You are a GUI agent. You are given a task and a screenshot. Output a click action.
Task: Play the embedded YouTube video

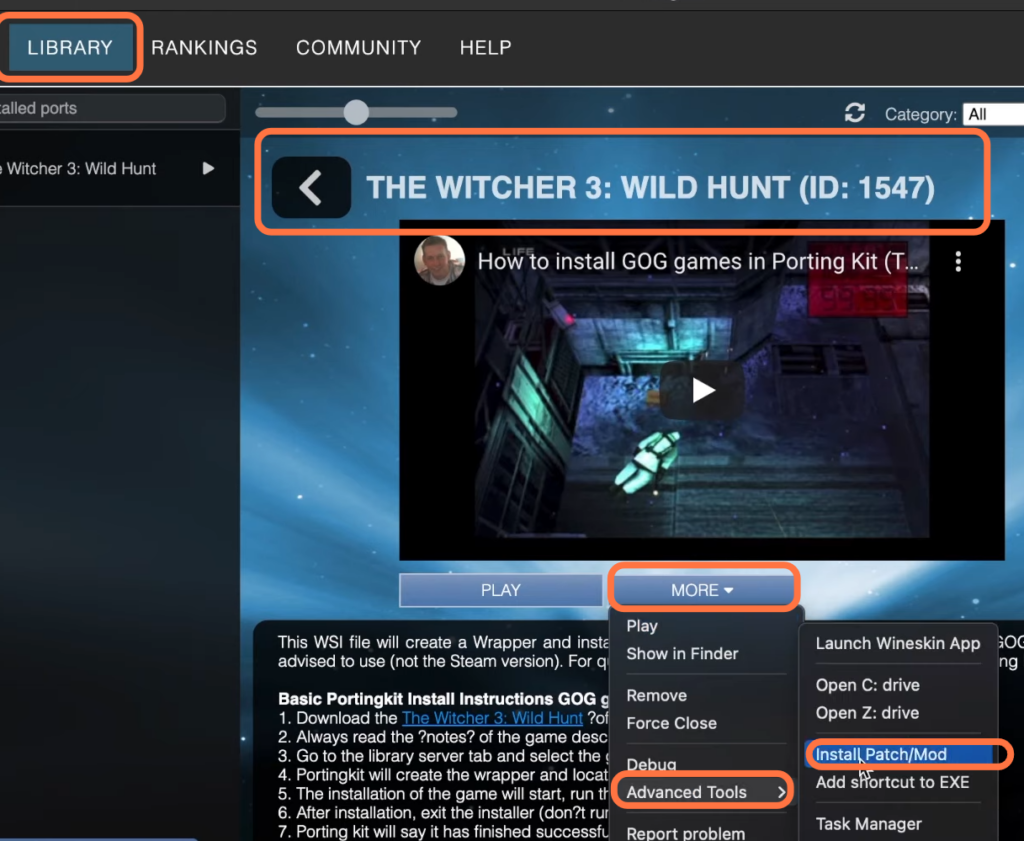703,390
